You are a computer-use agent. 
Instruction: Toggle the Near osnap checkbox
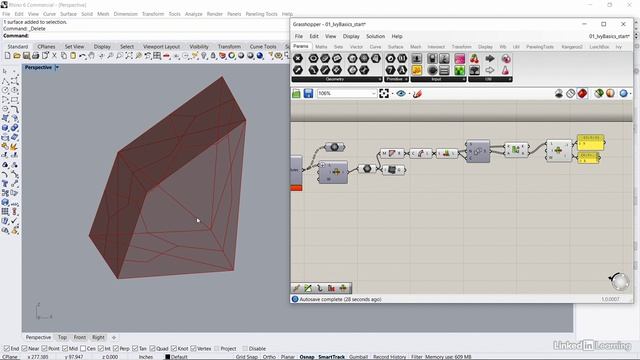[24, 349]
